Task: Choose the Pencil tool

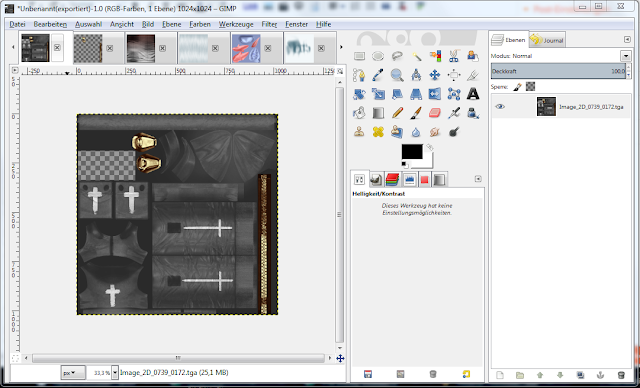Action: (x=397, y=113)
